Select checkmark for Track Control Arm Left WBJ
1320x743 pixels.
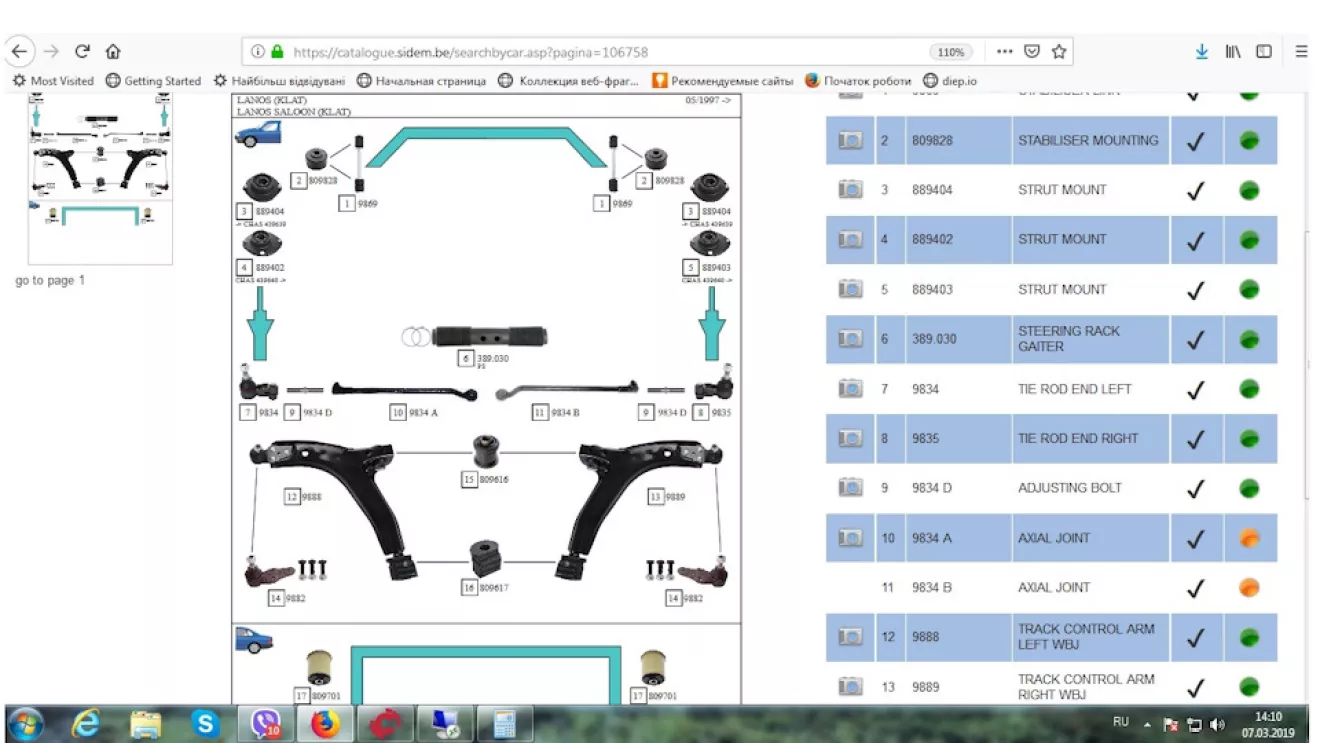[x=1195, y=638]
